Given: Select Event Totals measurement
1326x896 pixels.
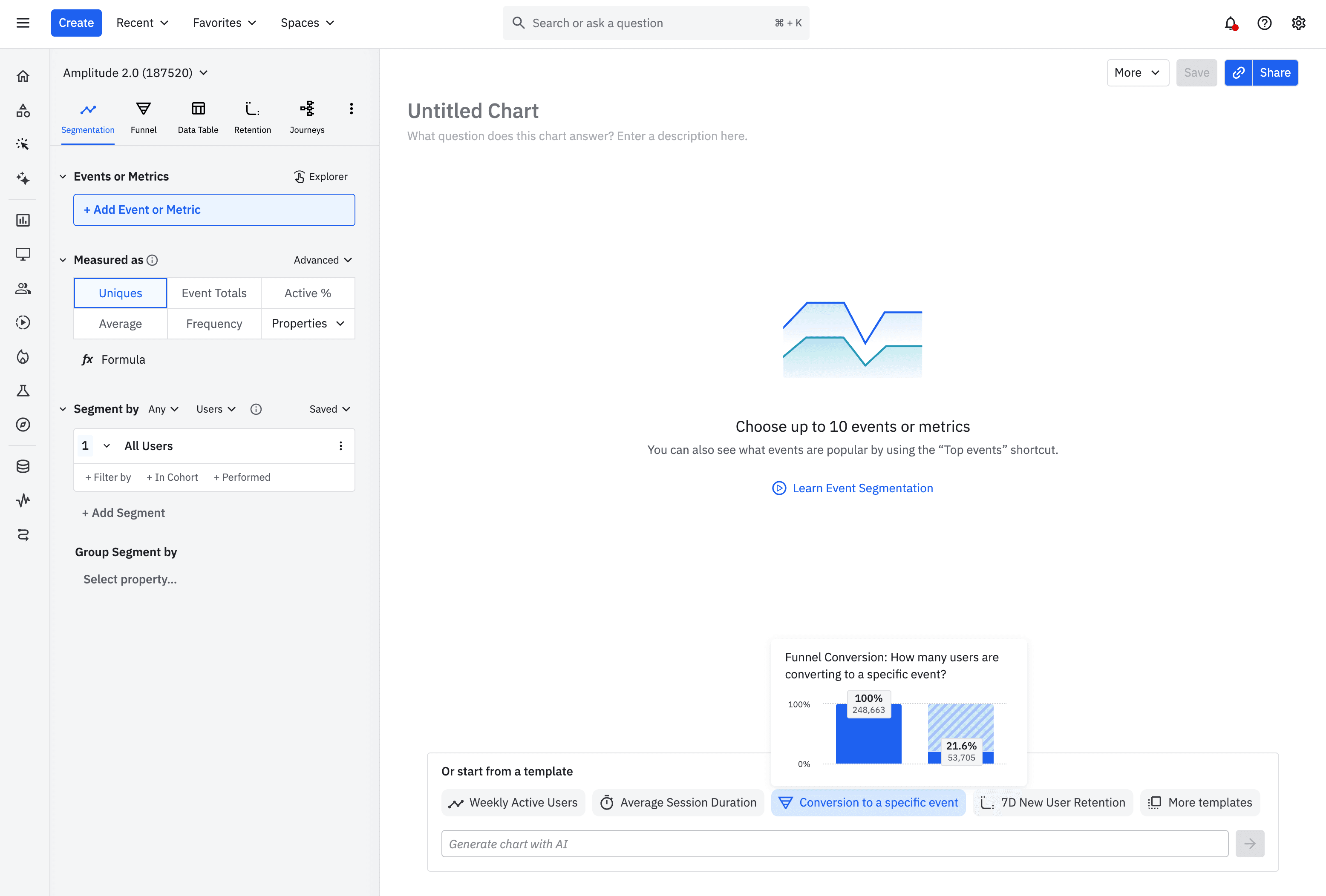Looking at the screenshot, I should pyautogui.click(x=214, y=293).
